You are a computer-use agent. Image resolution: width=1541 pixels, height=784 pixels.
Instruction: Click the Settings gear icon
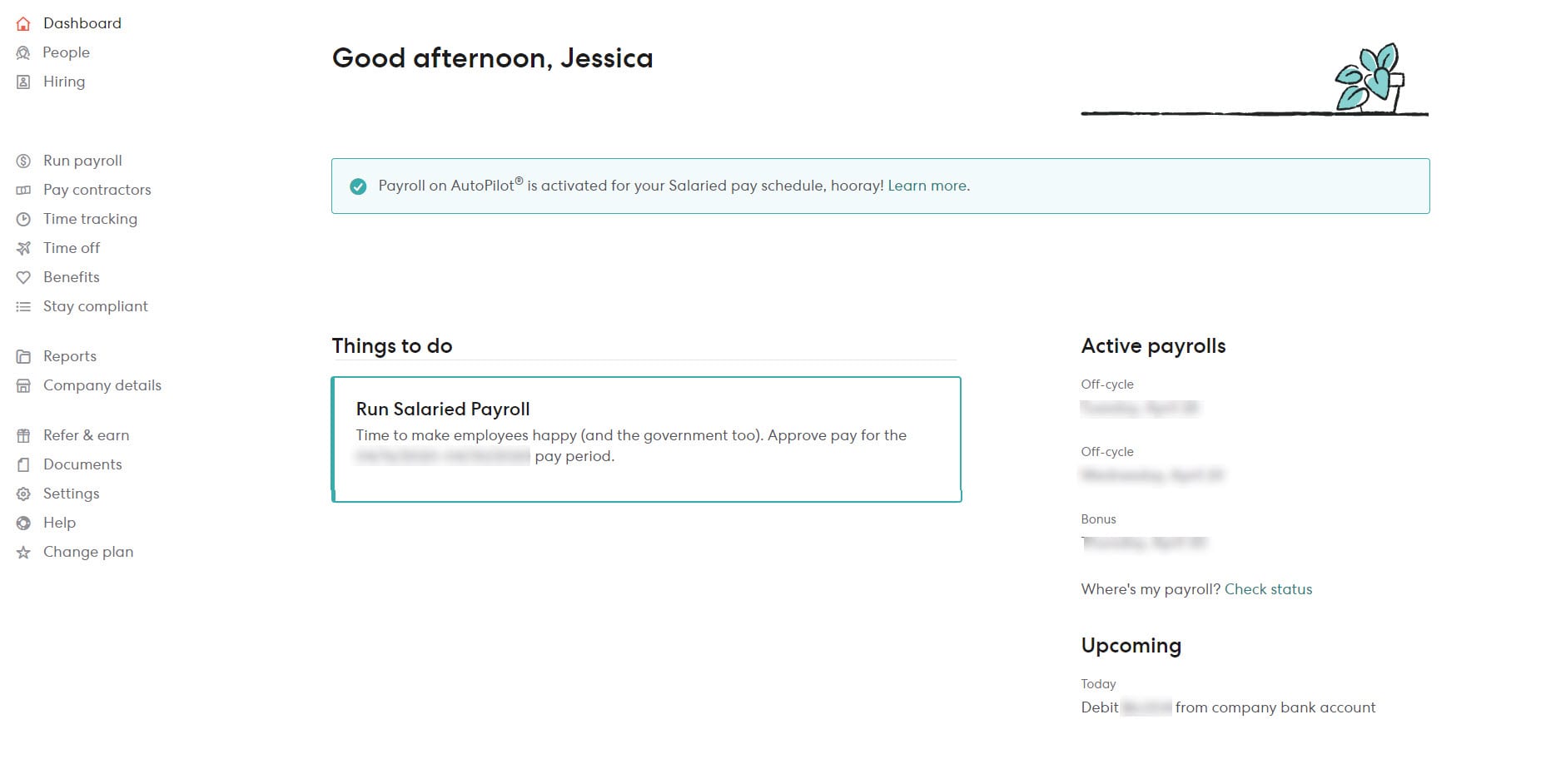pyautogui.click(x=22, y=493)
